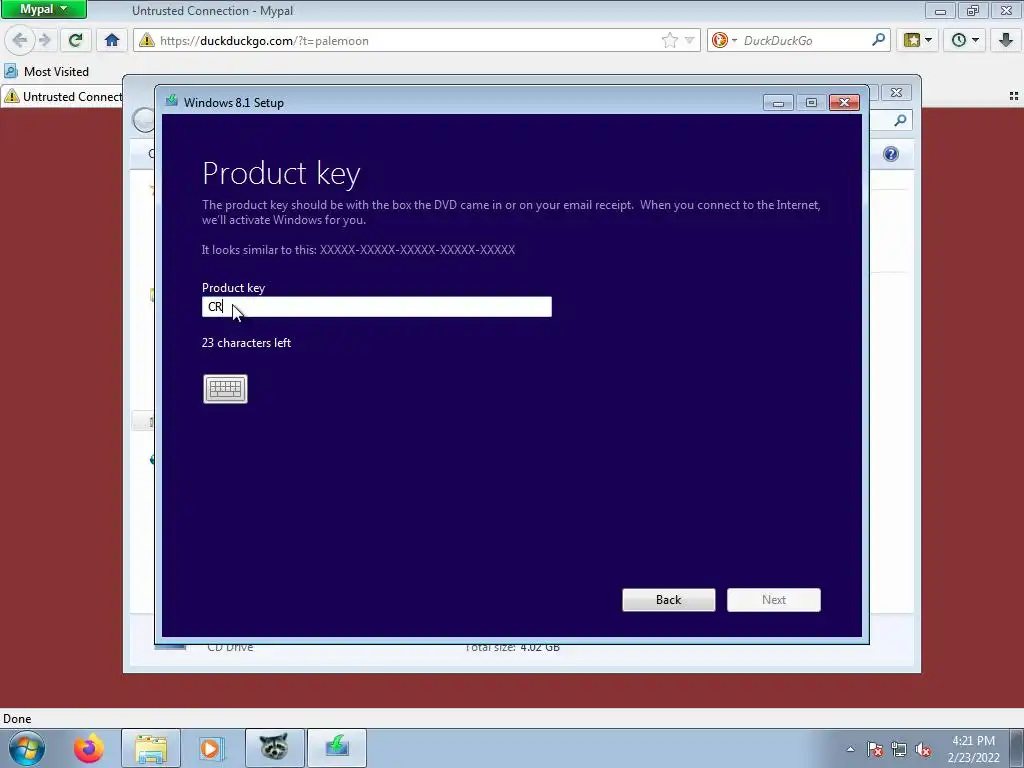Click the Done status bar text
The image size is (1024, 768).
pos(17,719)
